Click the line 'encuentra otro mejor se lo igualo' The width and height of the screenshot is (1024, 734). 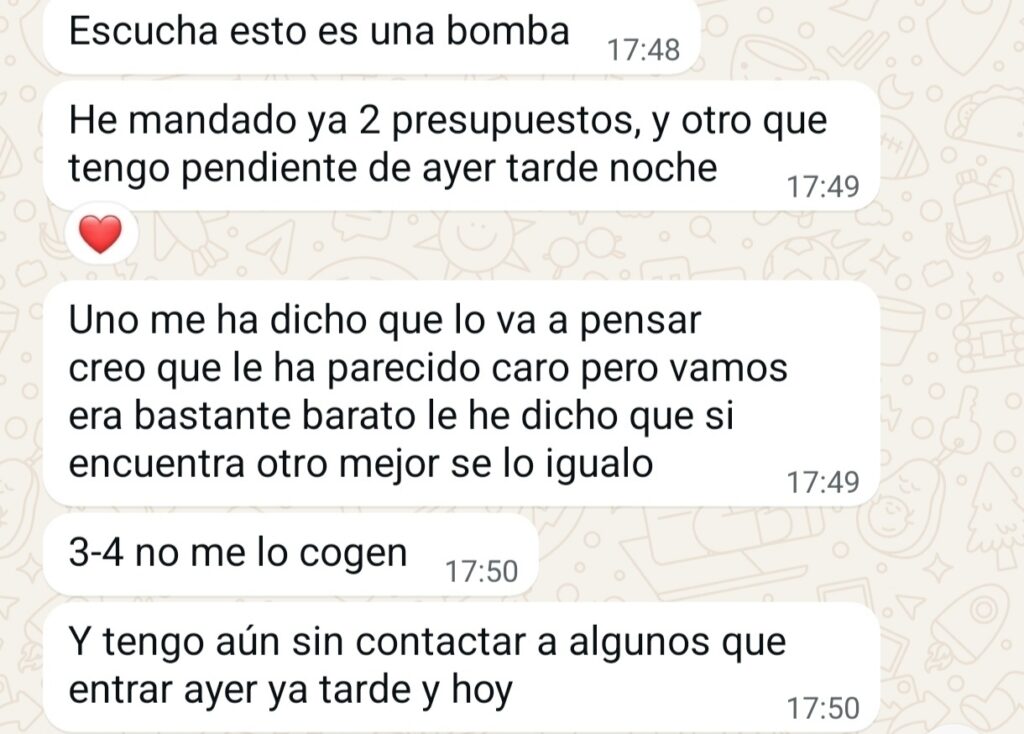(360, 464)
